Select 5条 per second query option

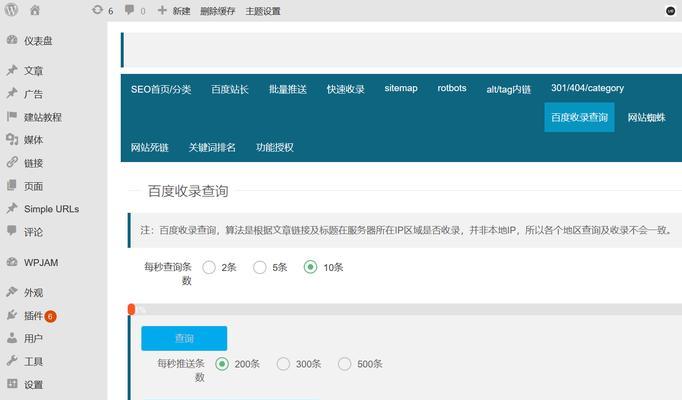(260, 267)
